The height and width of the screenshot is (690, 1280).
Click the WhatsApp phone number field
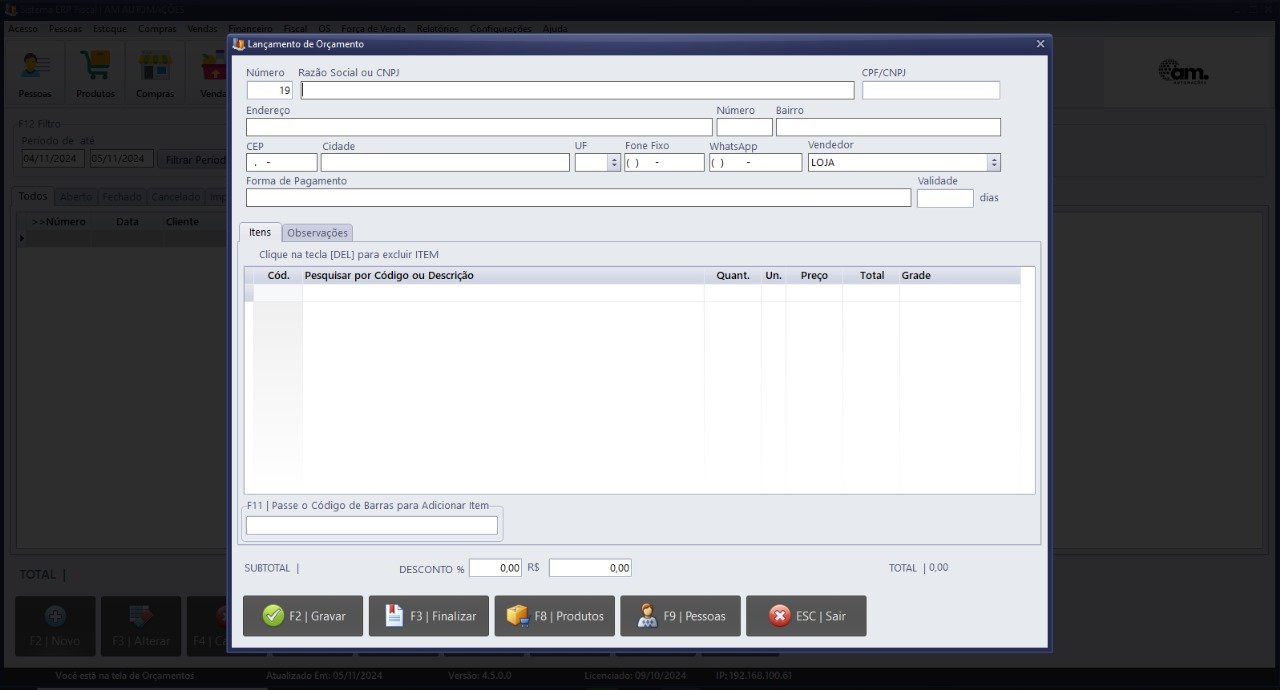755,162
